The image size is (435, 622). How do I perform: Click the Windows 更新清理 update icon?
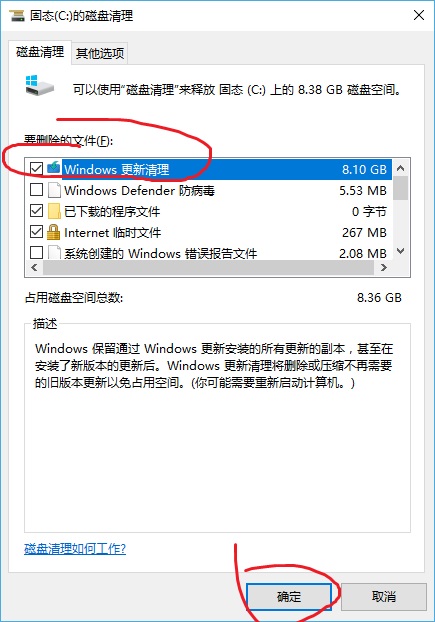pos(54,169)
